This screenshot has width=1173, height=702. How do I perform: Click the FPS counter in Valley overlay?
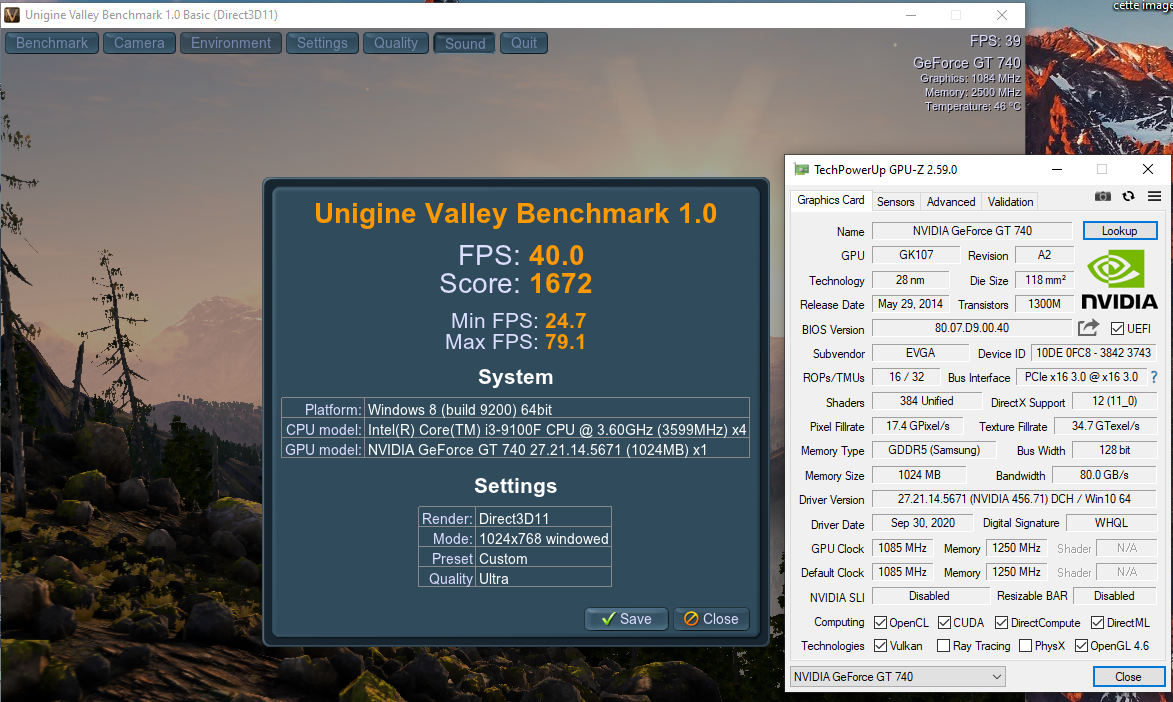[x=995, y=41]
